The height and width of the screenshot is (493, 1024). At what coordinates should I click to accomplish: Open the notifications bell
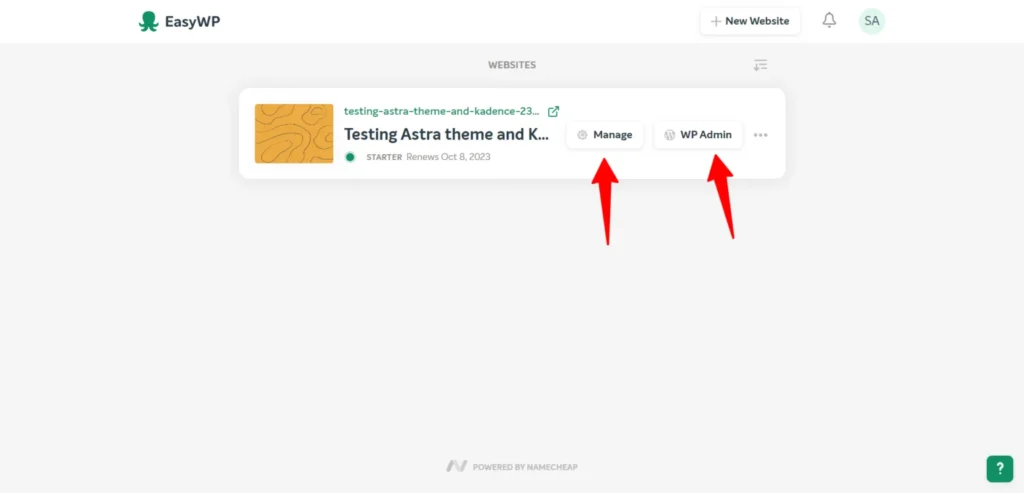pyautogui.click(x=829, y=20)
